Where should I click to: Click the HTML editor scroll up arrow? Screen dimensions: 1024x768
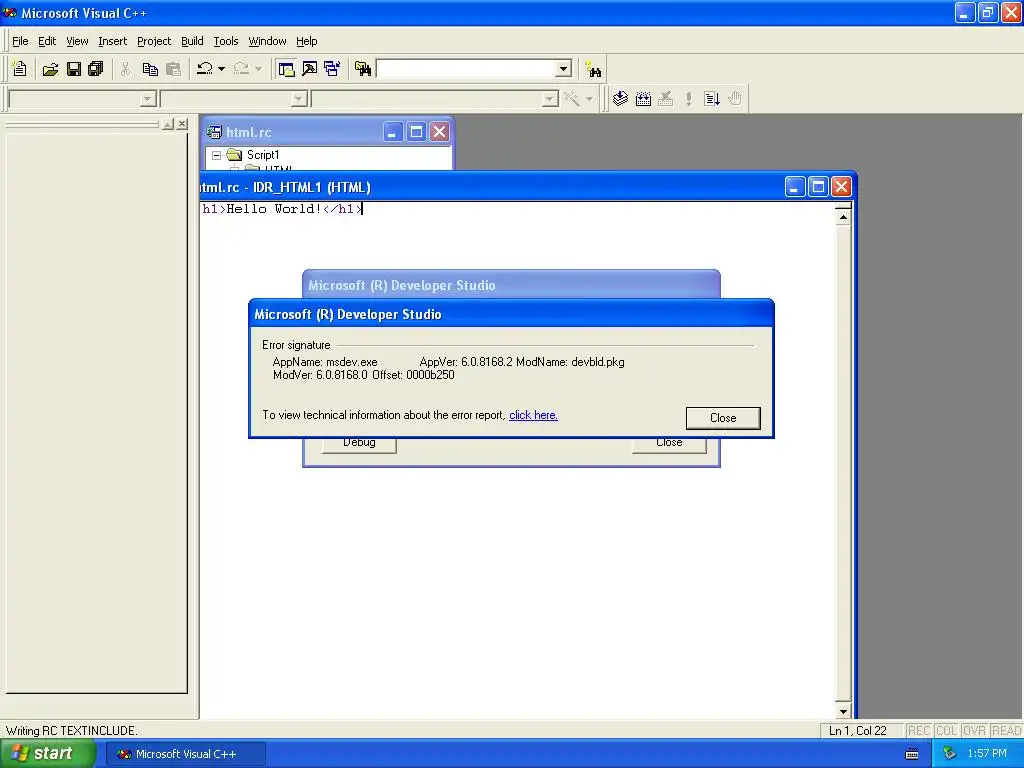pos(843,217)
